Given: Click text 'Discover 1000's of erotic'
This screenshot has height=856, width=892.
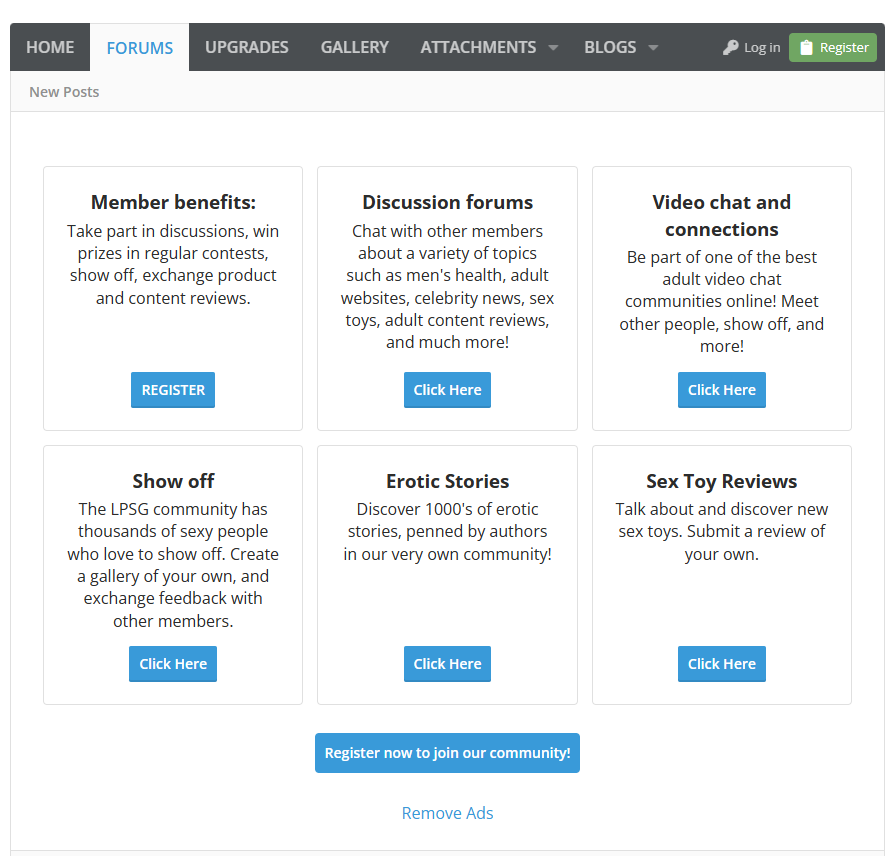Looking at the screenshot, I should tap(447, 509).
